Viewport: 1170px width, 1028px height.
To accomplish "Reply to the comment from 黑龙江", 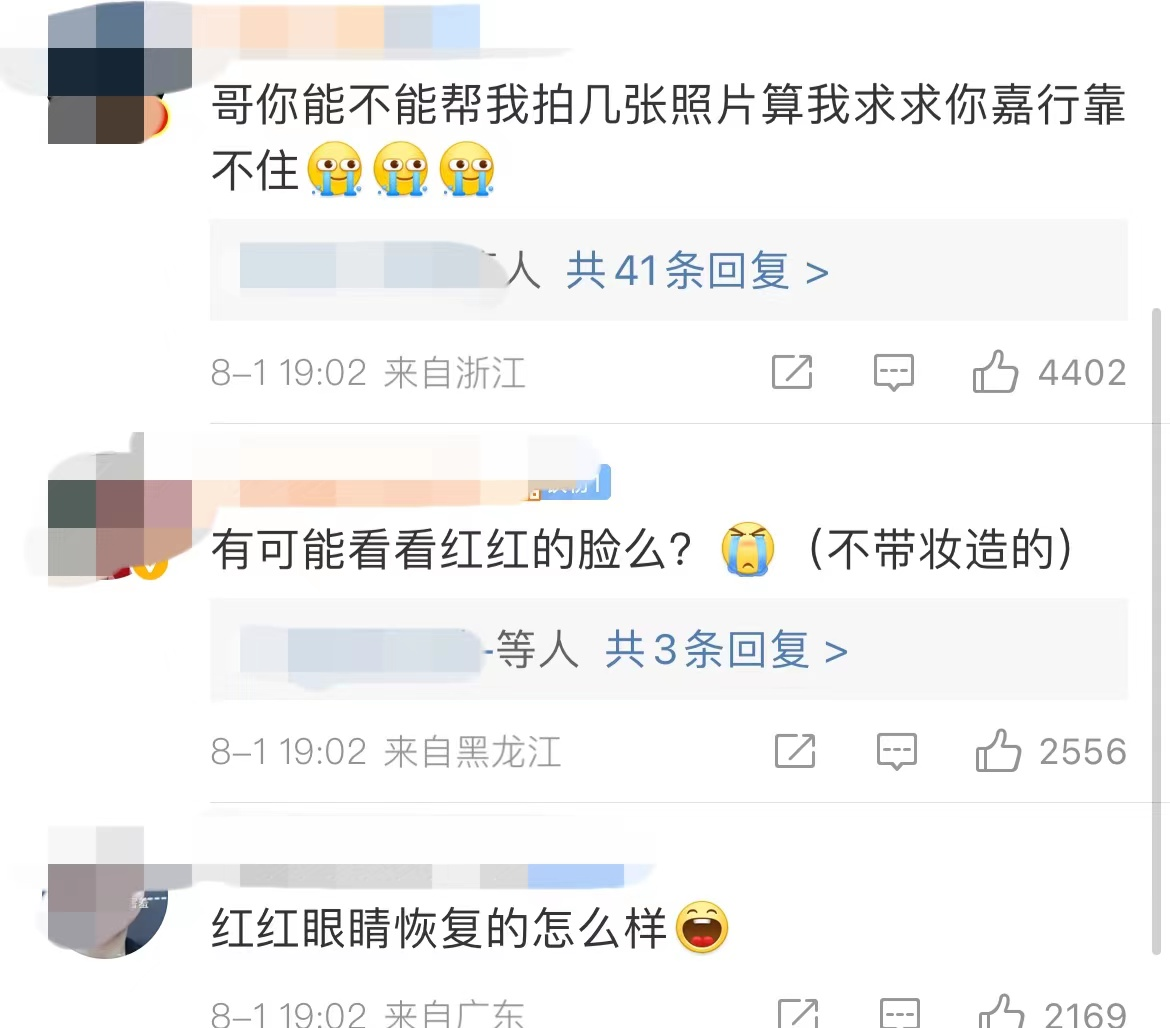I will coord(897,751).
